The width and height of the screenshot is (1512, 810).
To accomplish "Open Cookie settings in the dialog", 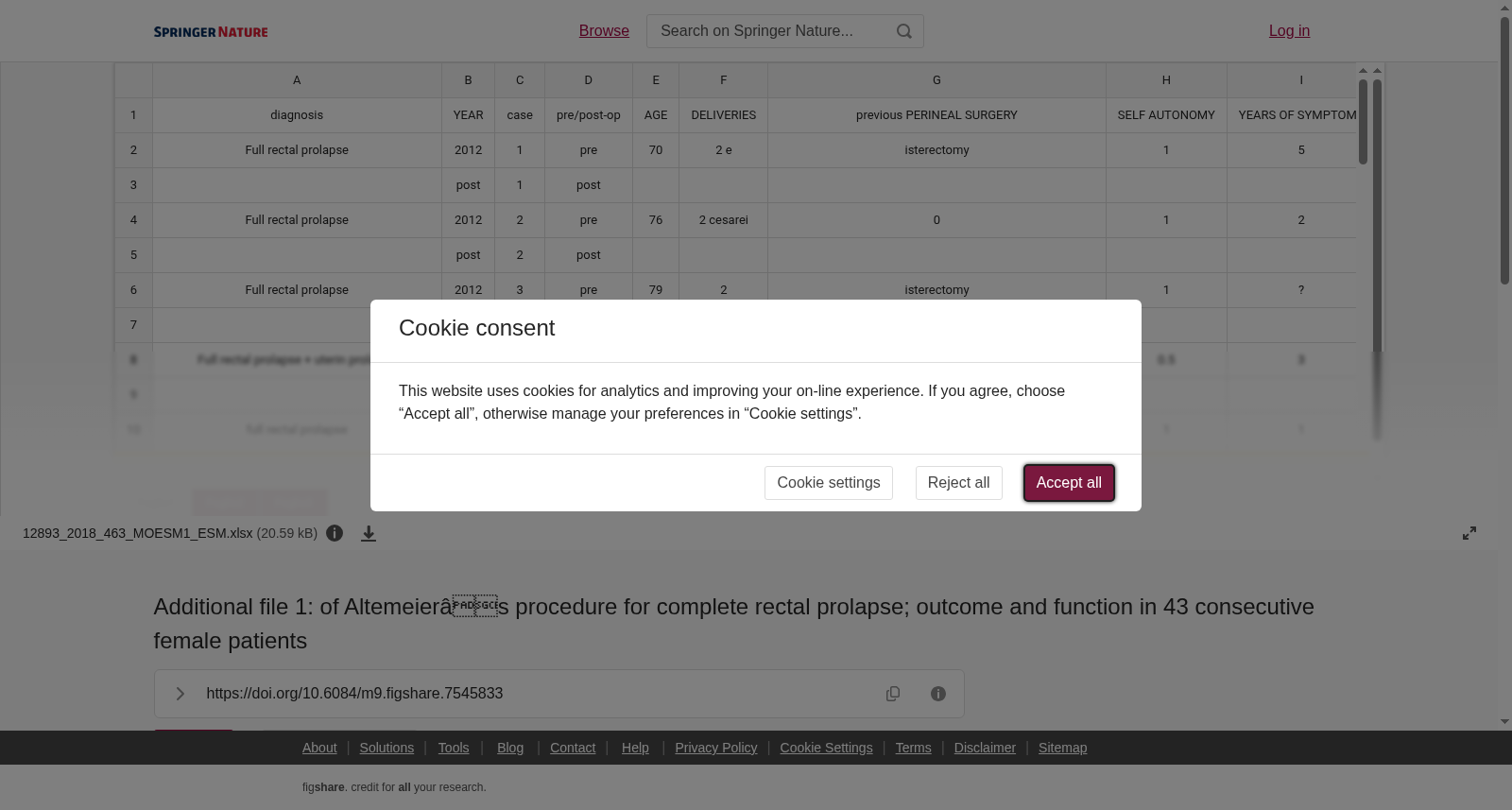I will pos(829,483).
